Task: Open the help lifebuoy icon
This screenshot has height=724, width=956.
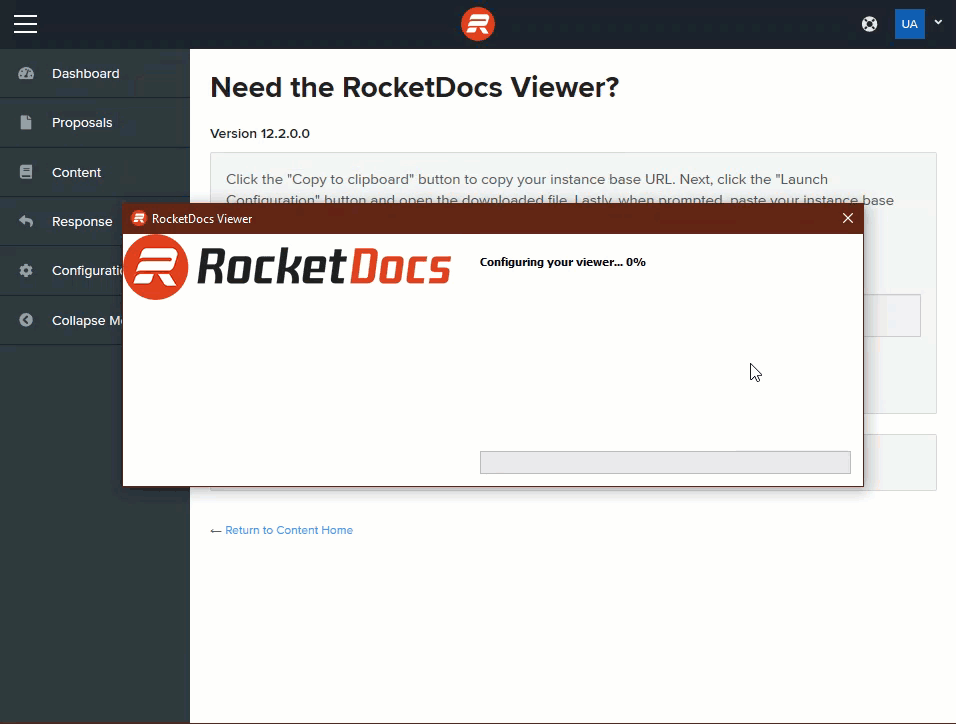Action: (x=869, y=24)
